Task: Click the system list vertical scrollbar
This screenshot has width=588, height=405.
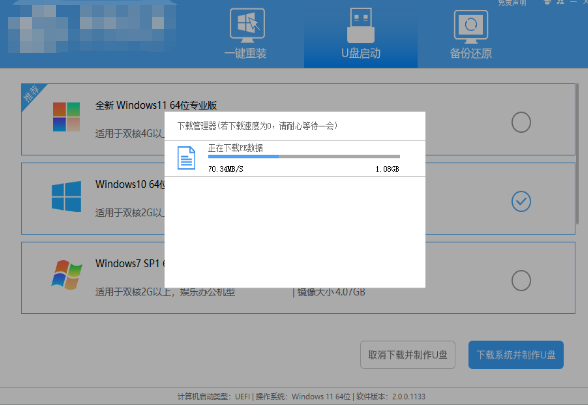Action: 578,154
